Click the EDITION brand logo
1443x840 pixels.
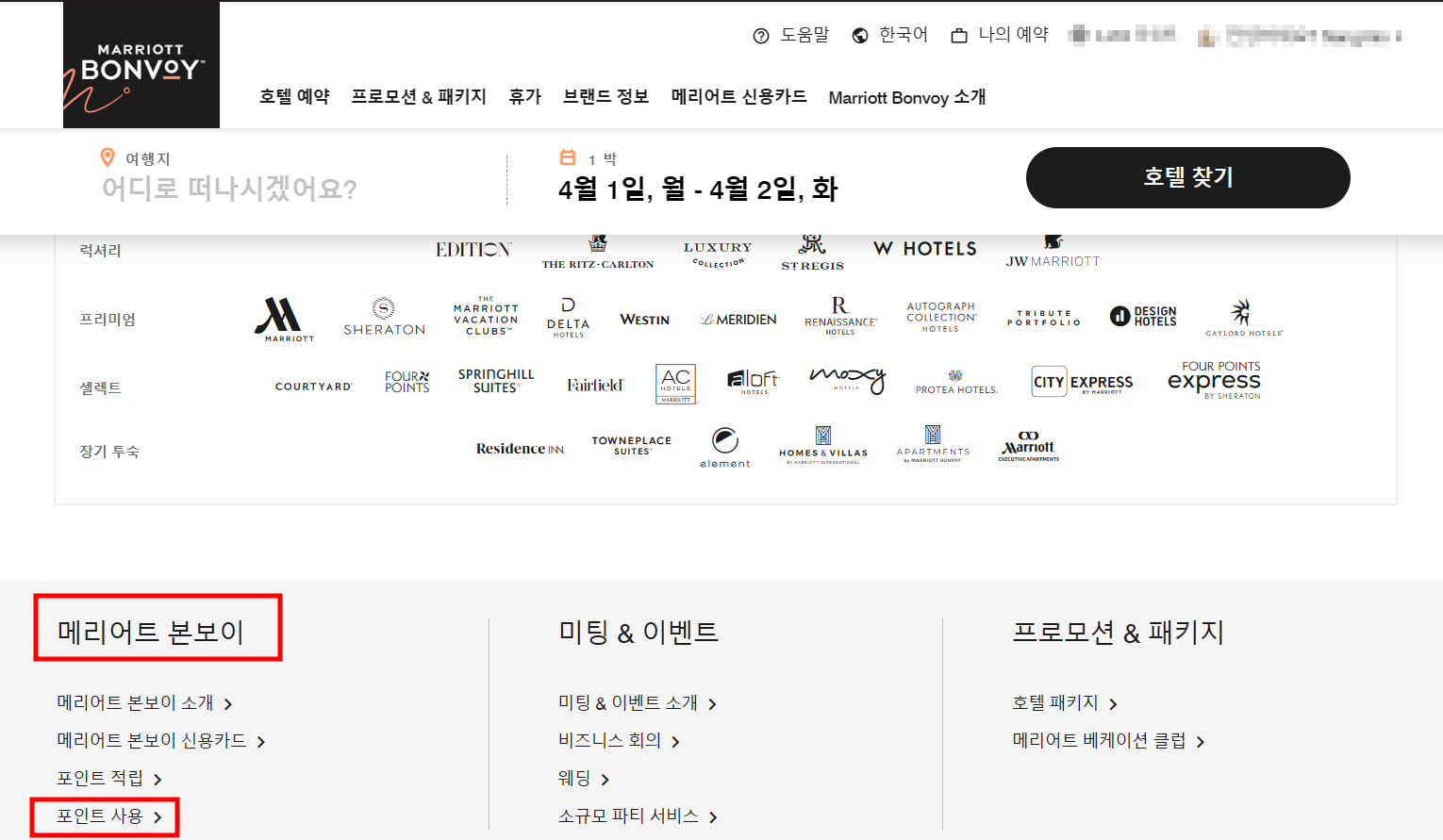(473, 250)
